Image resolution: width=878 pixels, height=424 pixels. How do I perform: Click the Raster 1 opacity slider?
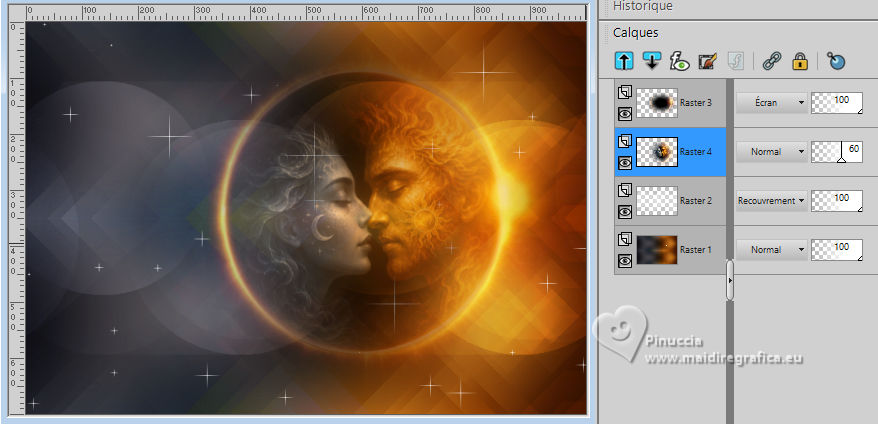click(837, 250)
